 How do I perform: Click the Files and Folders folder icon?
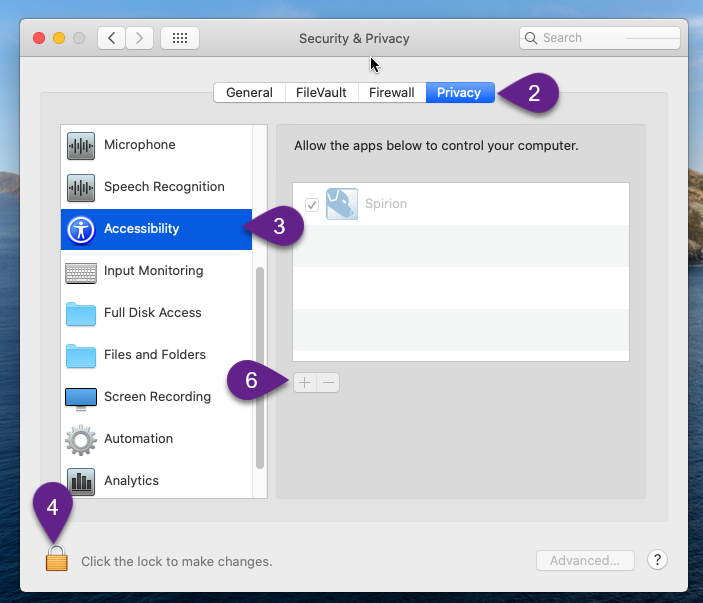point(81,356)
